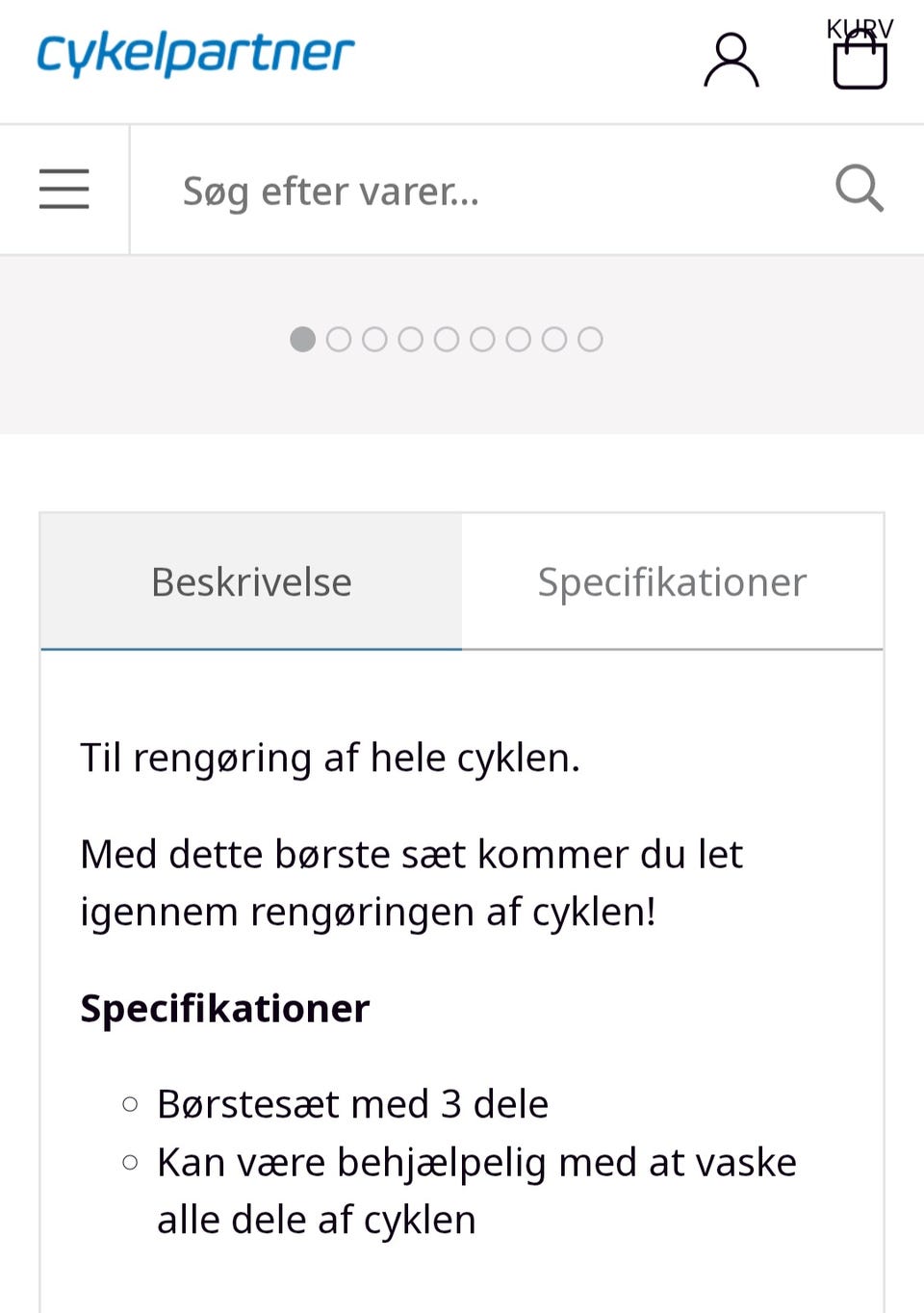This screenshot has height=1313, width=924.
Task: Click the magnifying glass search icon
Action: click(860, 189)
